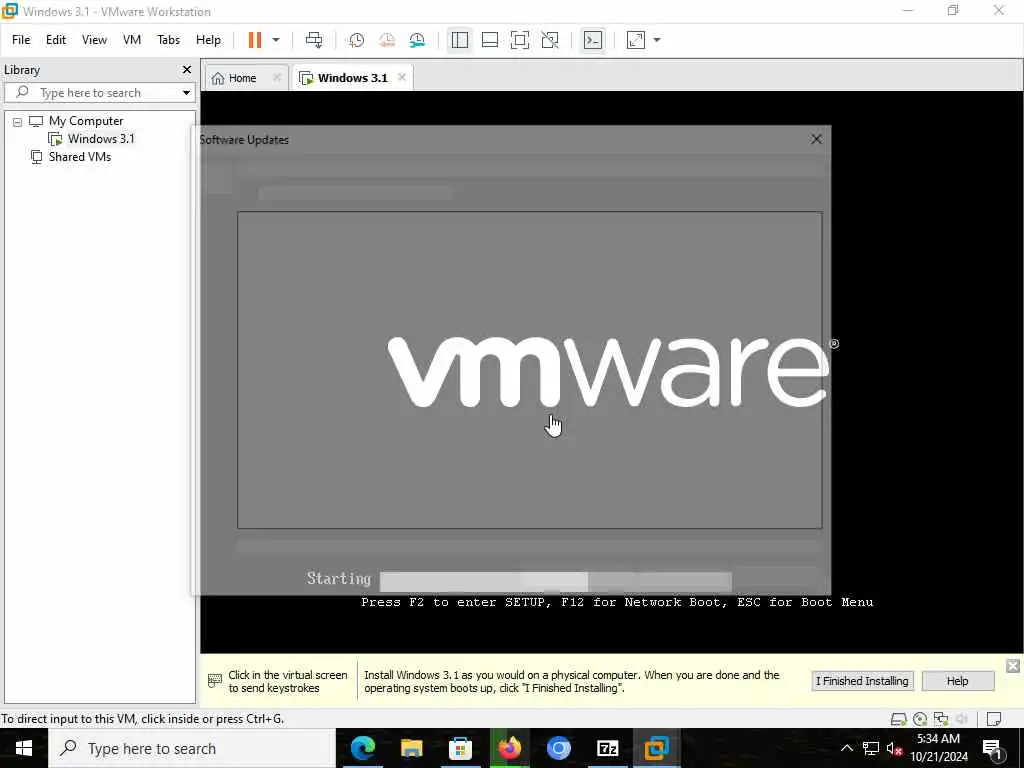Open the power options dropdown arrow next to pause
1024x768 pixels.
coord(276,40)
